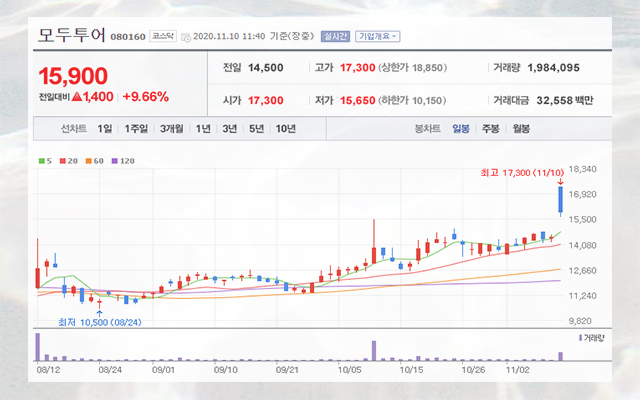The image size is (640, 400).
Task: Click the 09/21 date axis label
Action: [x=287, y=370]
